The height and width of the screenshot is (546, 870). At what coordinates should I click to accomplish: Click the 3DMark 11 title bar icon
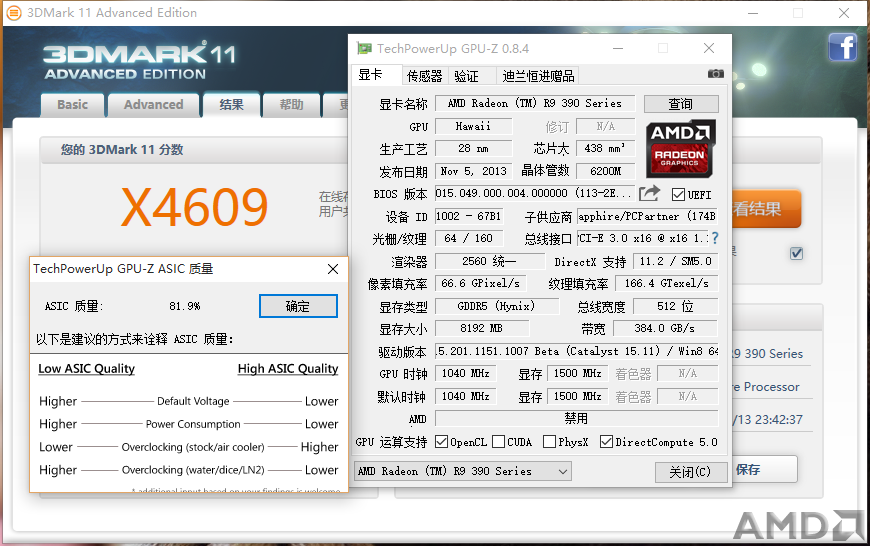coord(13,12)
